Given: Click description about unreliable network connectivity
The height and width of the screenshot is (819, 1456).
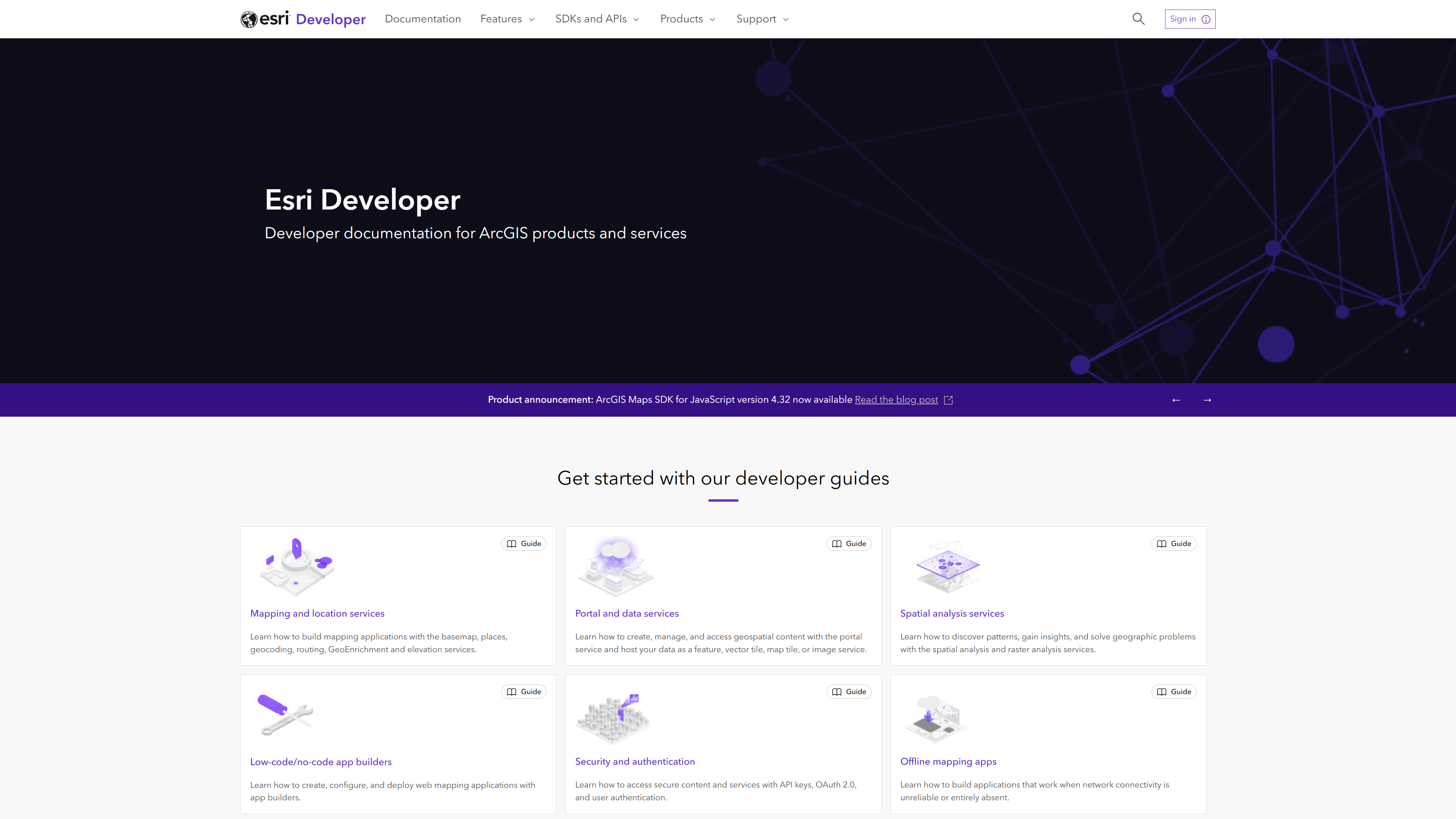Looking at the screenshot, I should 1035,791.
